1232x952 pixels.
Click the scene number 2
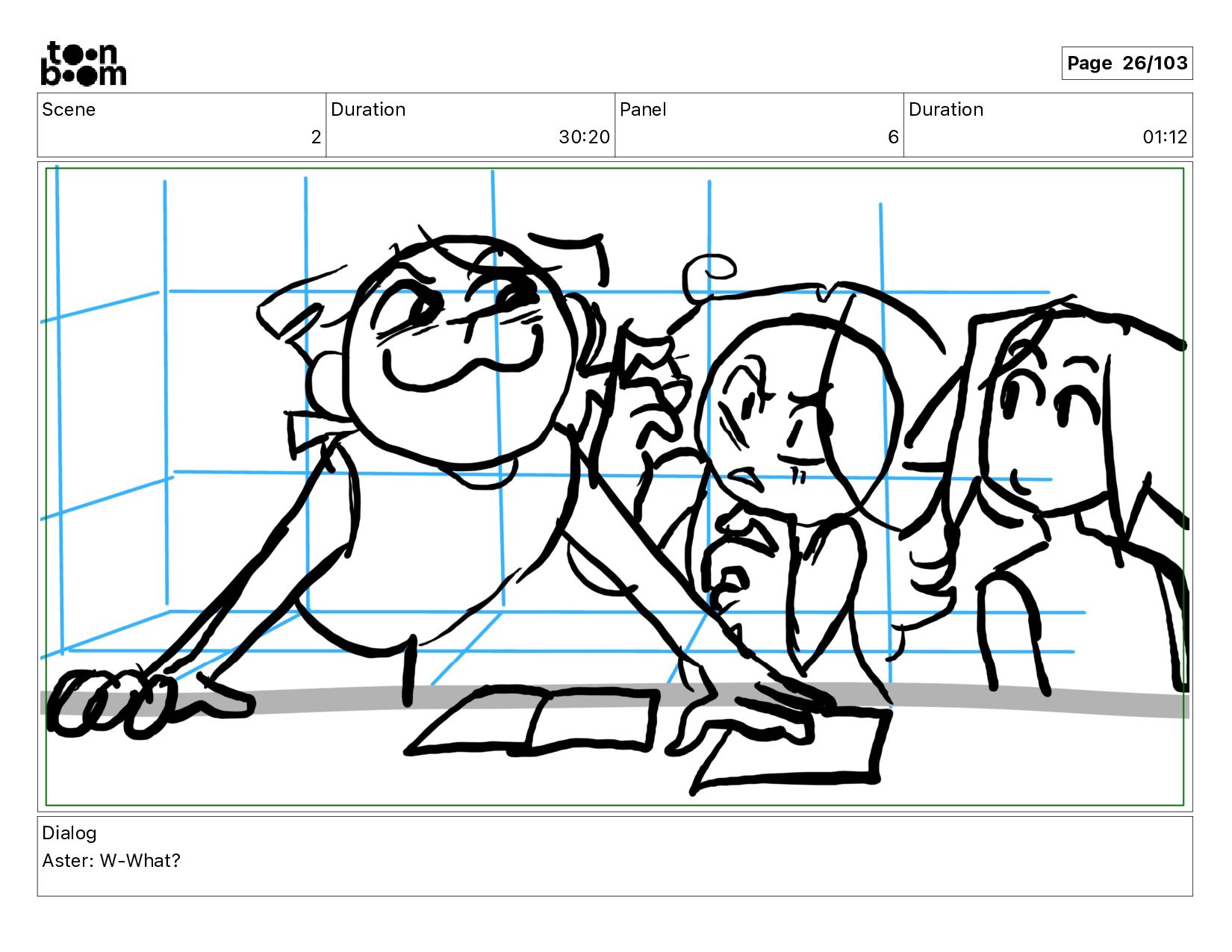(x=316, y=137)
